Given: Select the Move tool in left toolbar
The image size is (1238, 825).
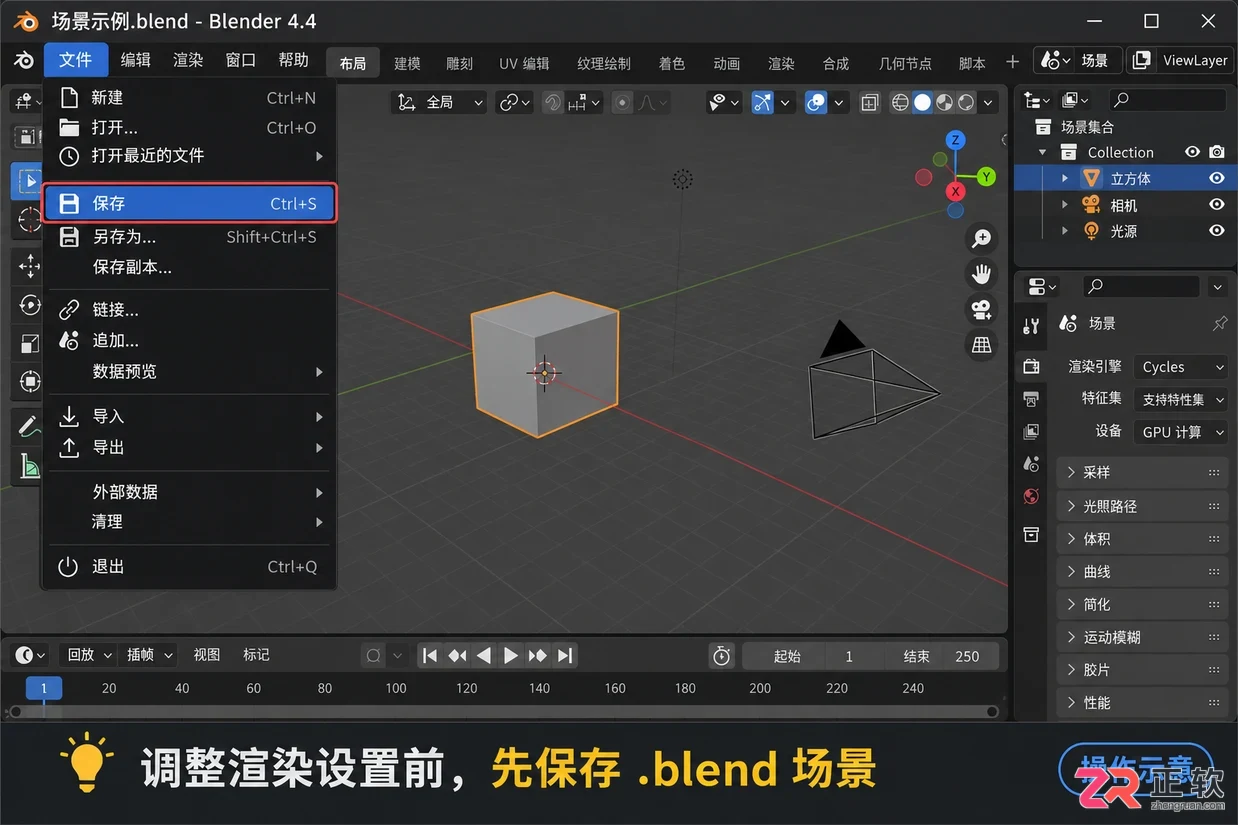Looking at the screenshot, I should click(x=28, y=265).
